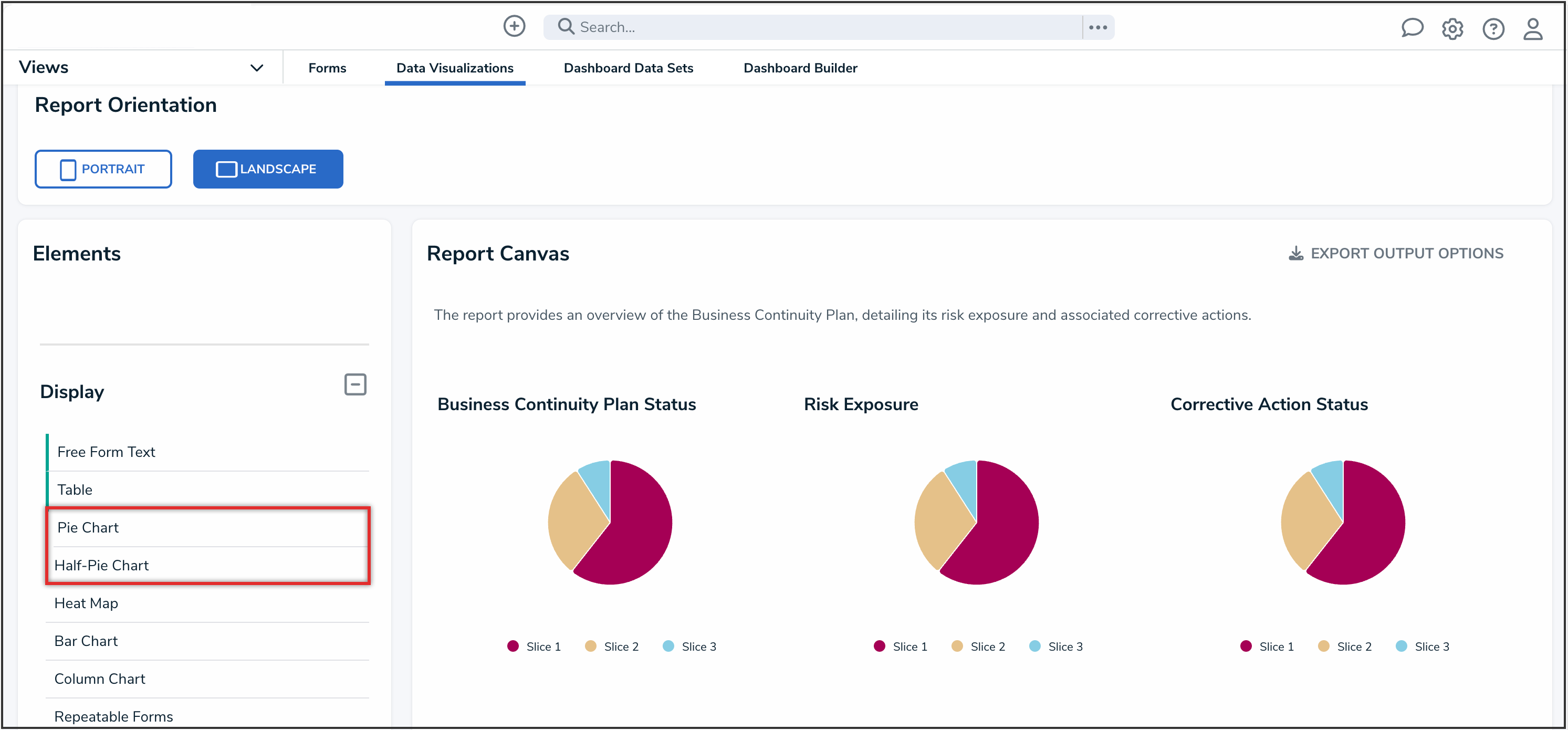Click Slice 3 legend under Corrective Action Status
The width and height of the screenshot is (1568, 730).
[1433, 646]
